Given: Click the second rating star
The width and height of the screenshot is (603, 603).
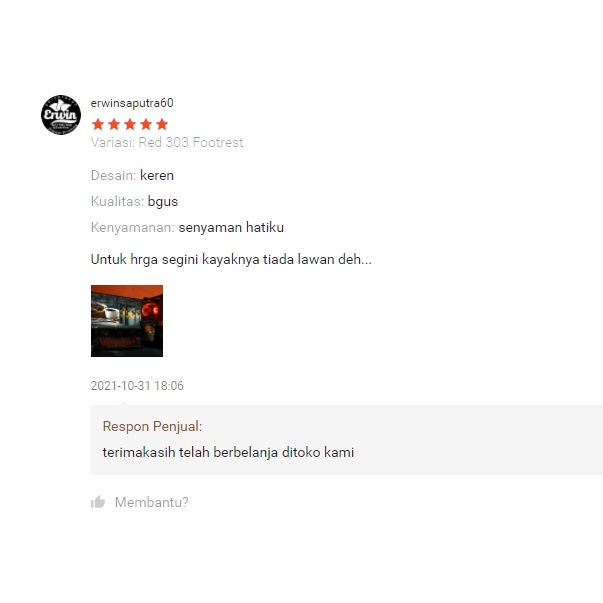Looking at the screenshot, I should pyautogui.click(x=114, y=124).
